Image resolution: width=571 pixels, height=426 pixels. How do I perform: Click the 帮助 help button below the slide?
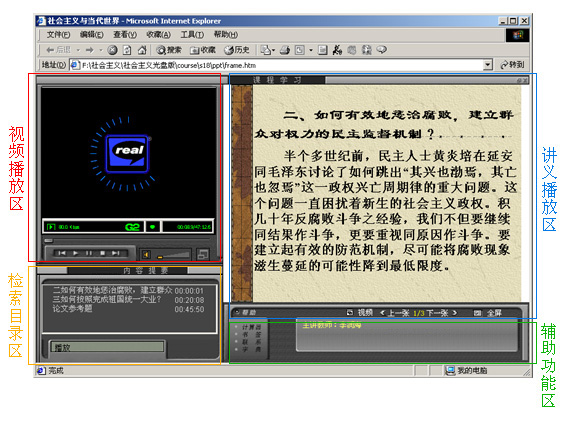click(x=246, y=312)
